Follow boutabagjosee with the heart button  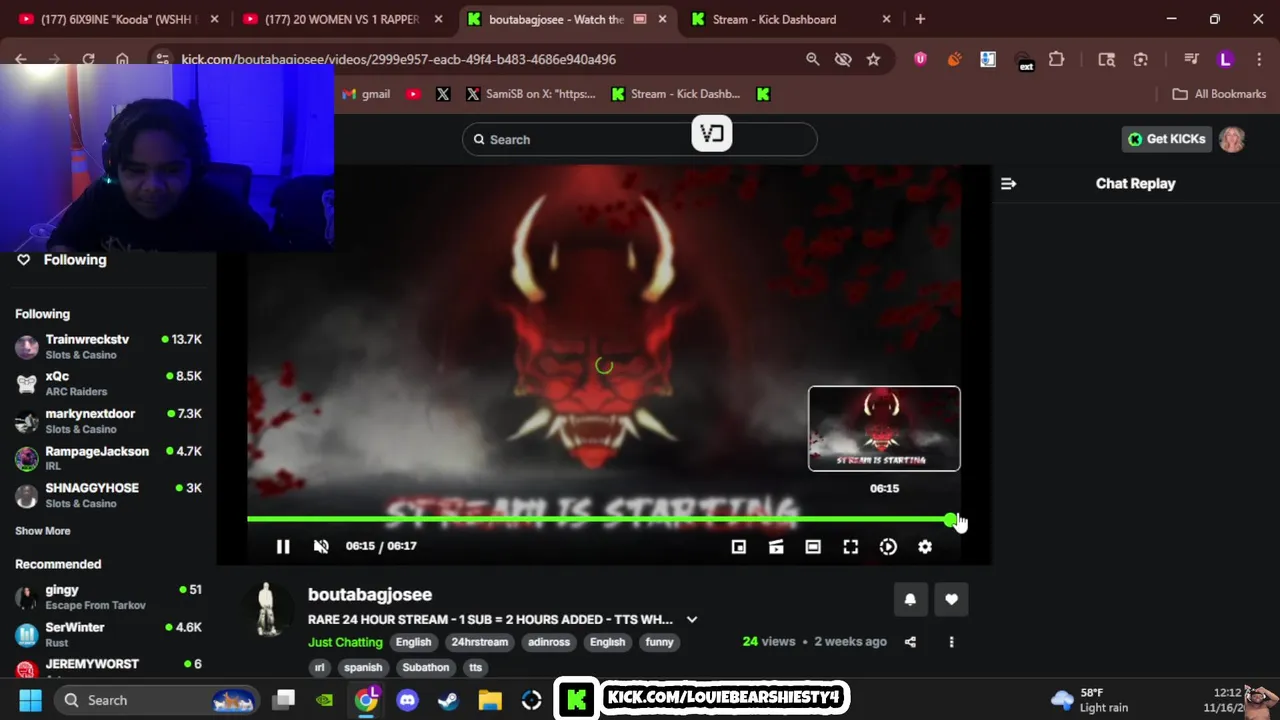coord(951,599)
